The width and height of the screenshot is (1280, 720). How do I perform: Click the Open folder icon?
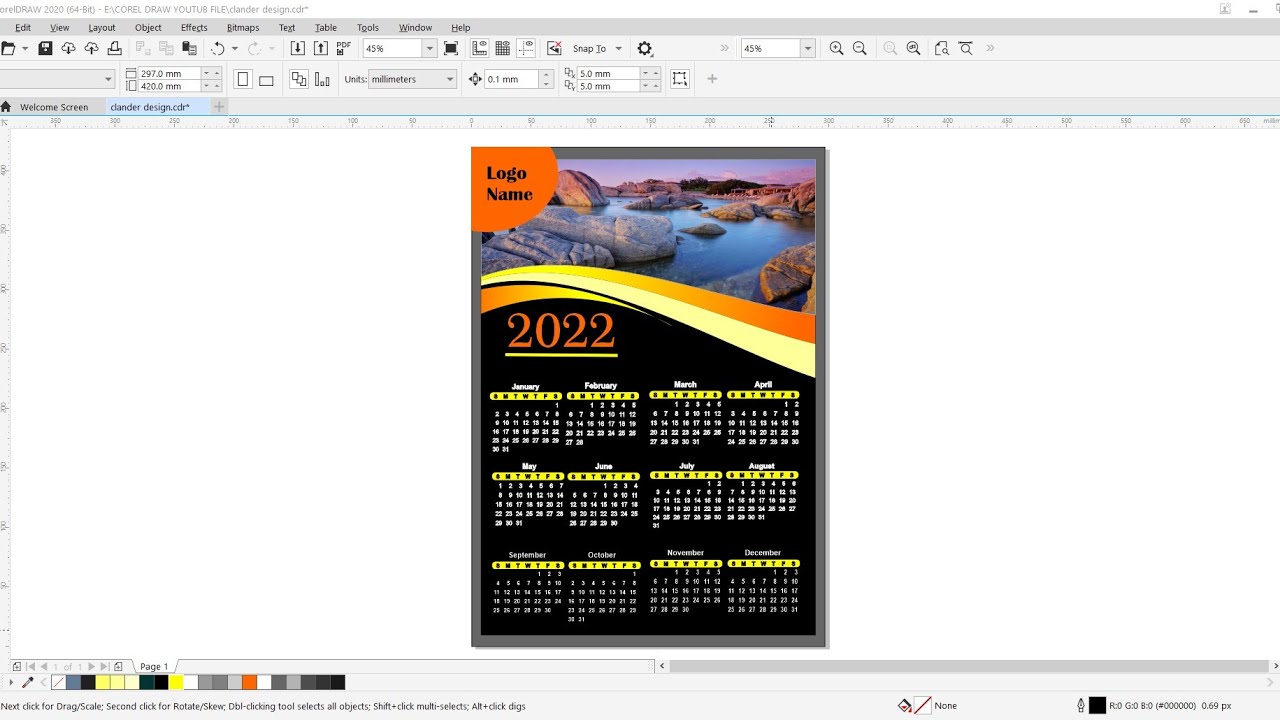point(8,48)
